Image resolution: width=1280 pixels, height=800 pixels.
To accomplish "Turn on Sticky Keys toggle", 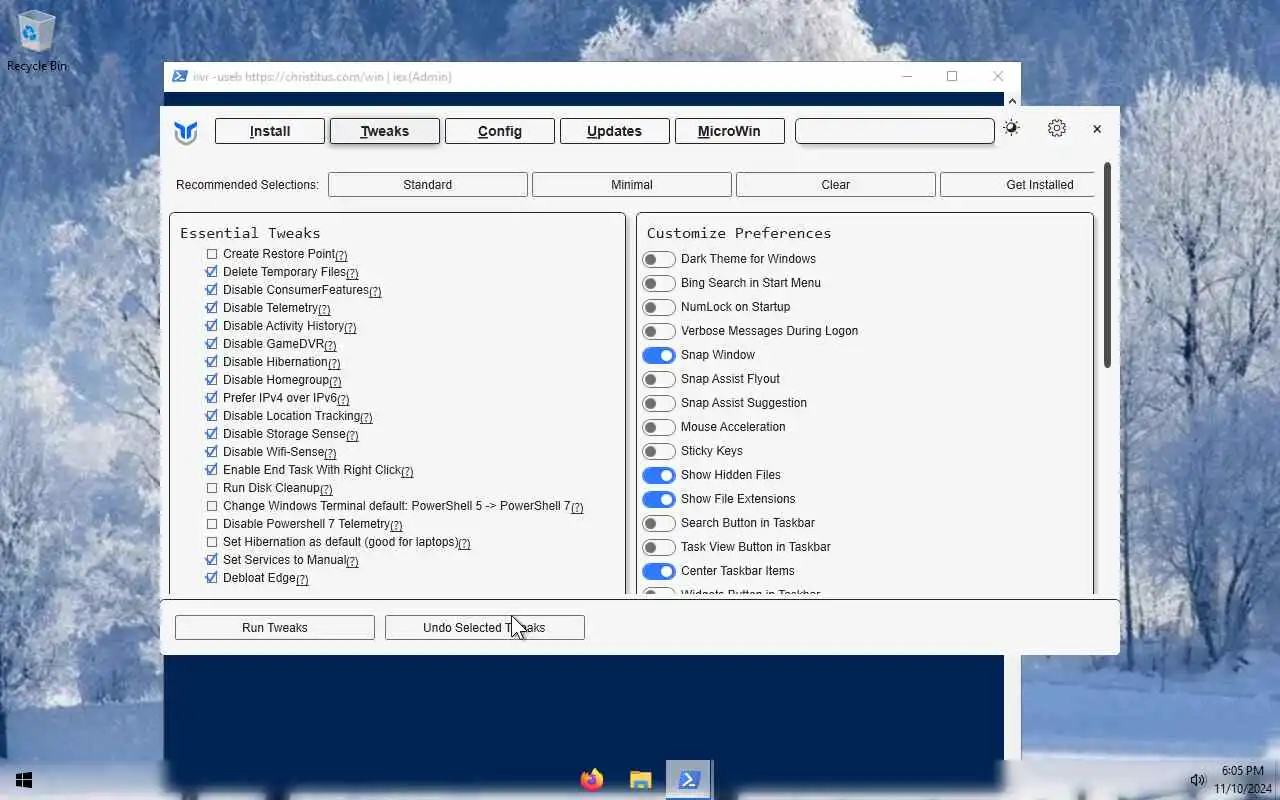I will click(x=659, y=451).
